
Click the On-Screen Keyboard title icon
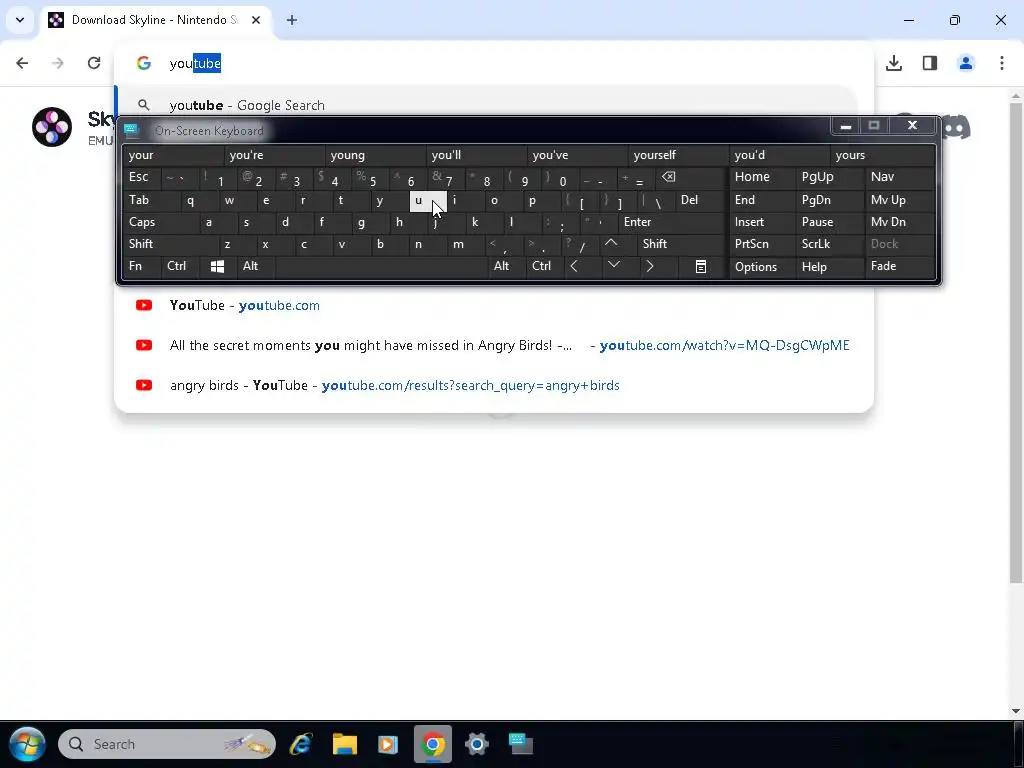click(x=132, y=130)
